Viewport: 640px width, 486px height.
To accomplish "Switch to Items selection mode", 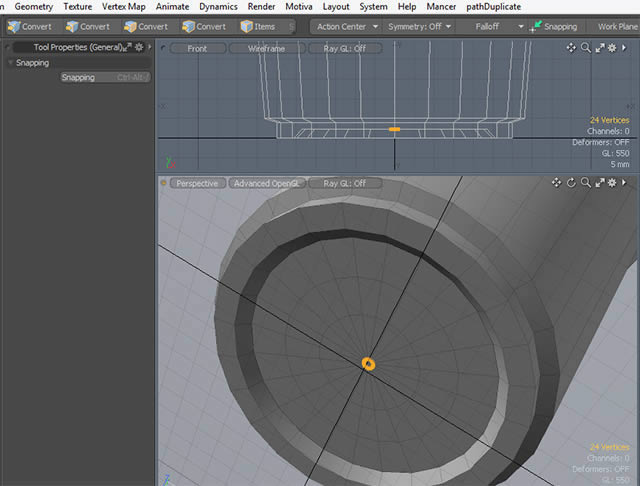I will pyautogui.click(x=258, y=27).
